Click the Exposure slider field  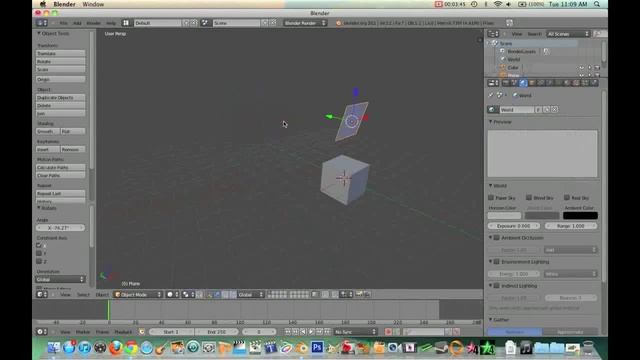coord(514,226)
